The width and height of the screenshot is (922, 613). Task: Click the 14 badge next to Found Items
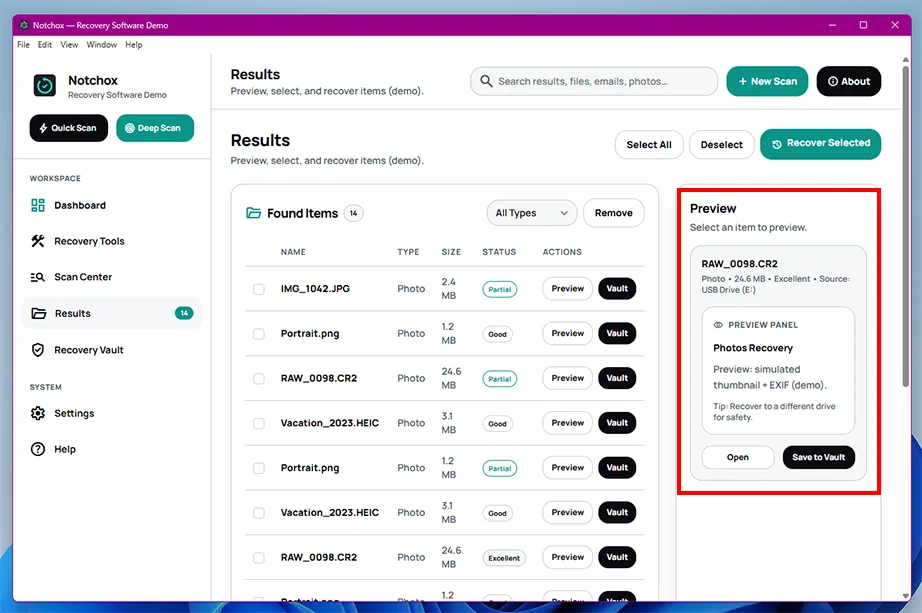[353, 214]
